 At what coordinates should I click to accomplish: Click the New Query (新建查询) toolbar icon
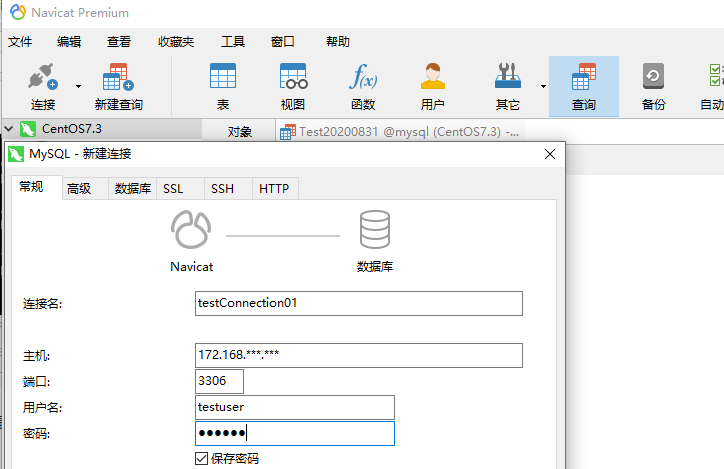(x=118, y=77)
